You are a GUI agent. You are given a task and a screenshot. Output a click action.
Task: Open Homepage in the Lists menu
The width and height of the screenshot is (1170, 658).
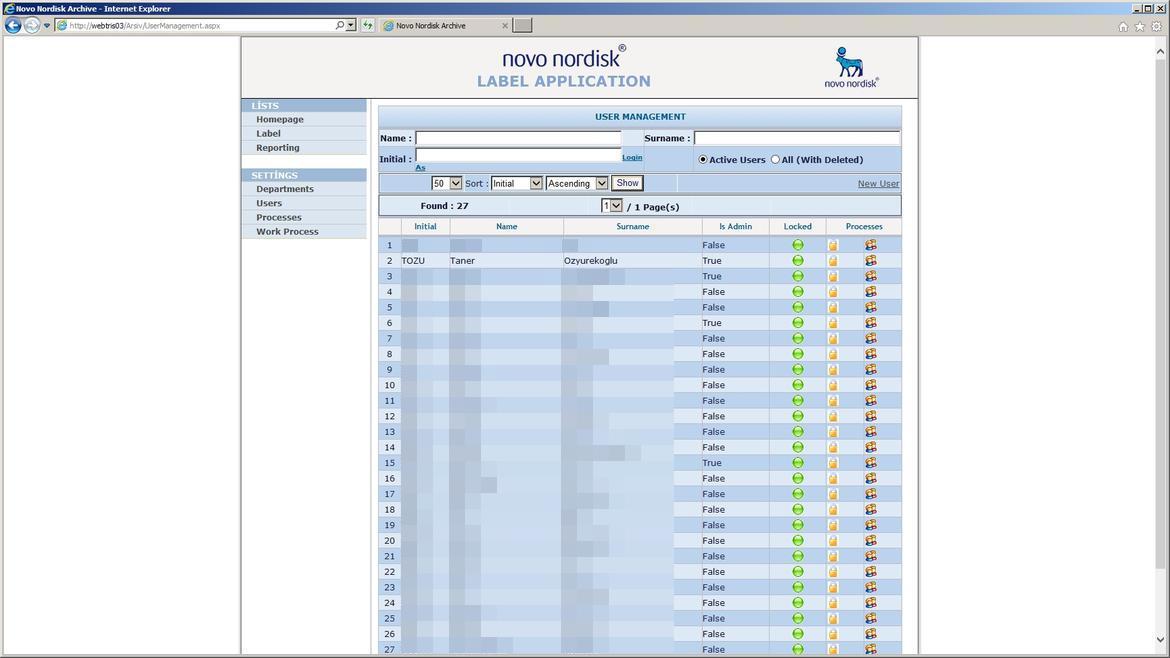point(280,119)
